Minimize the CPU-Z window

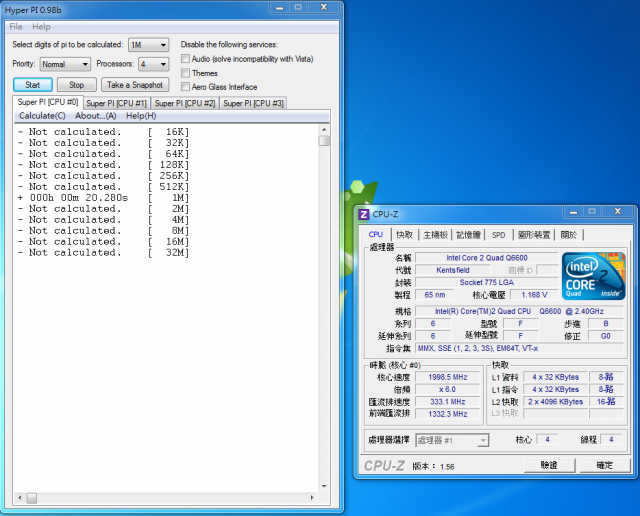pyautogui.click(x=573, y=211)
